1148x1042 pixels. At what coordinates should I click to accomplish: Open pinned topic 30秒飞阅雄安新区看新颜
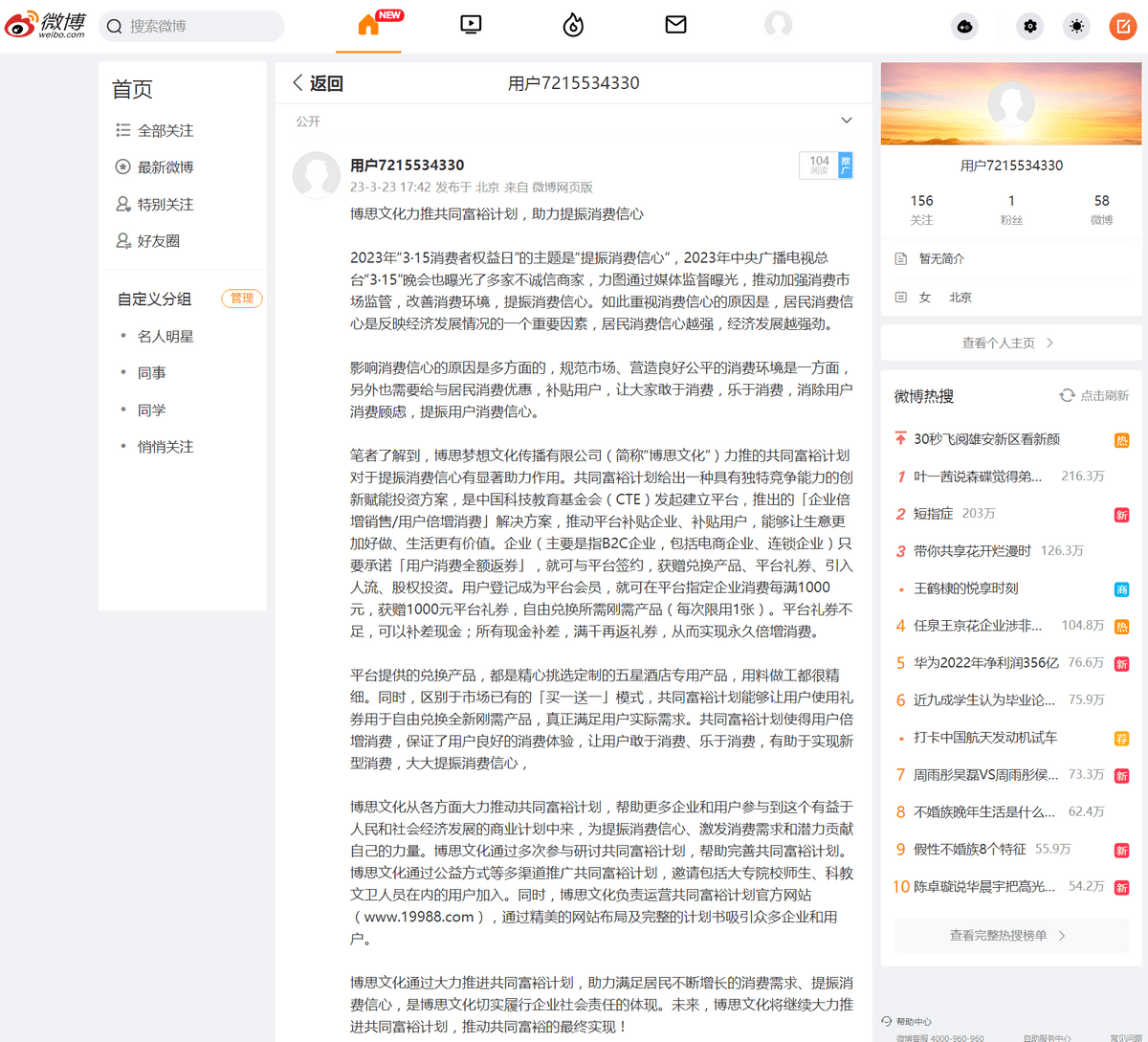(986, 439)
